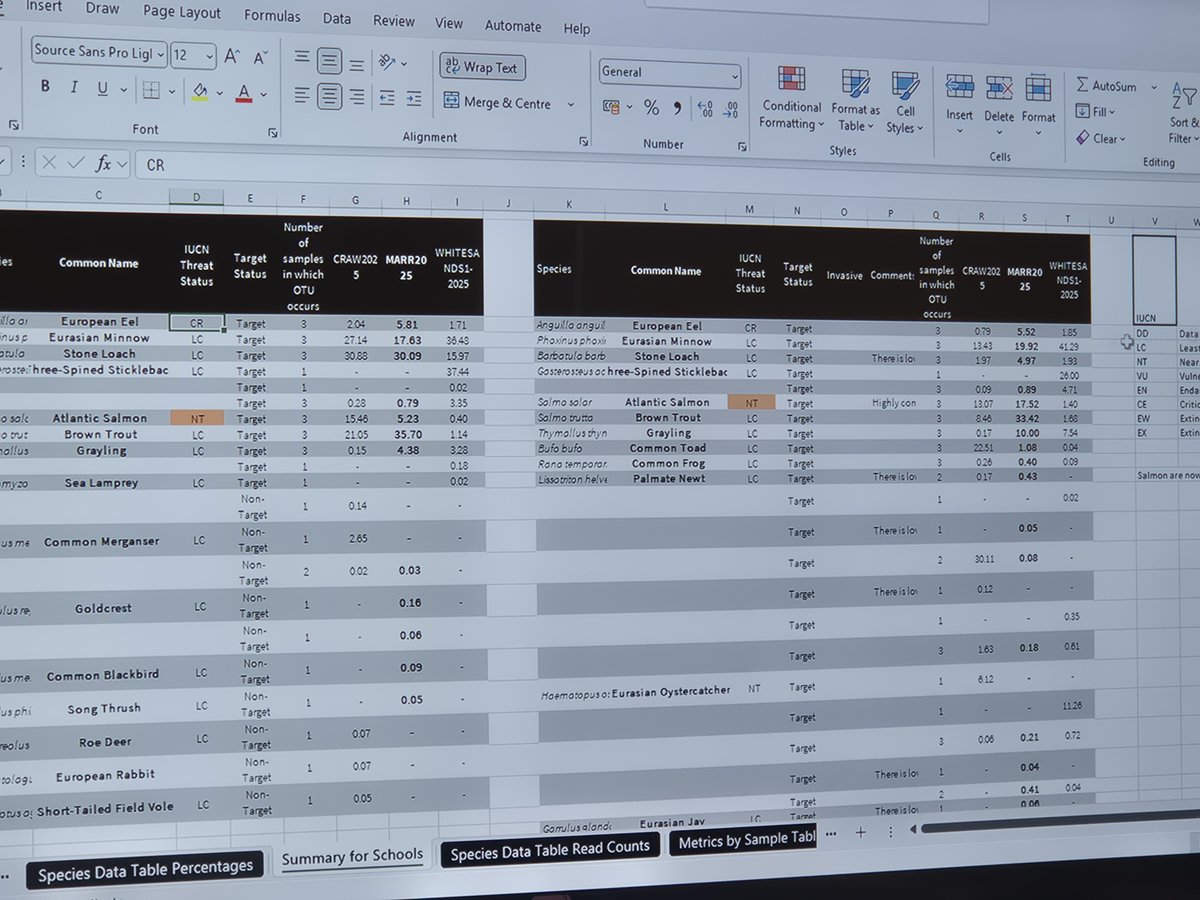Open Species Data Table Percentages sheet
The height and width of the screenshot is (900, 1200).
point(145,870)
